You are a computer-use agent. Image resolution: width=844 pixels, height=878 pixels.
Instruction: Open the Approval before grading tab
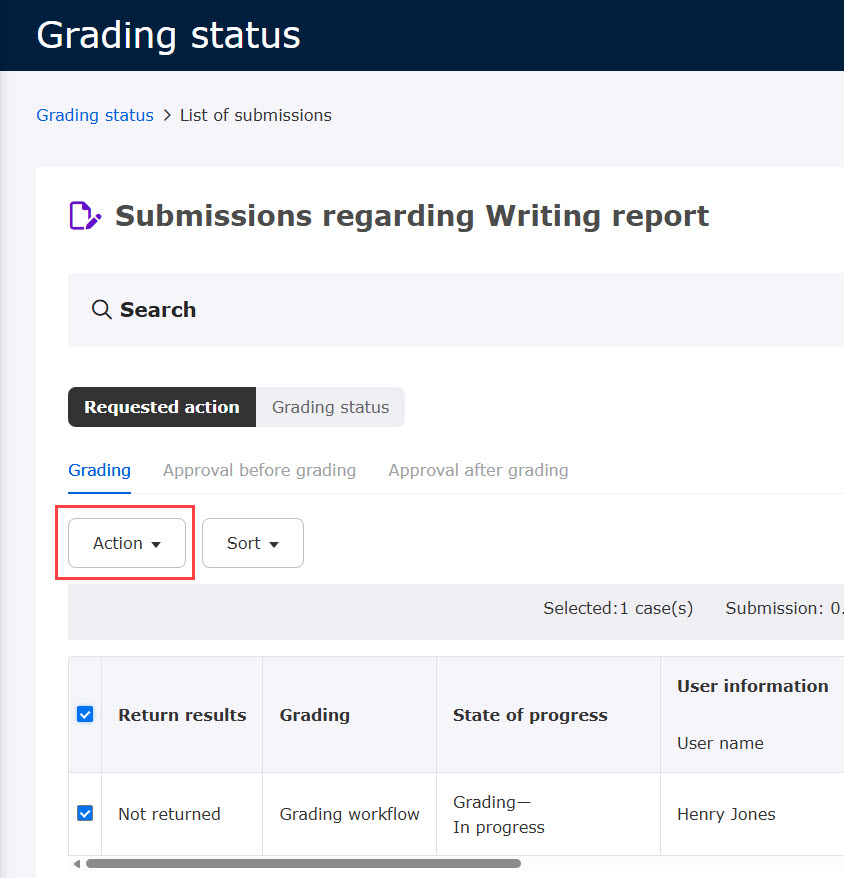point(259,470)
